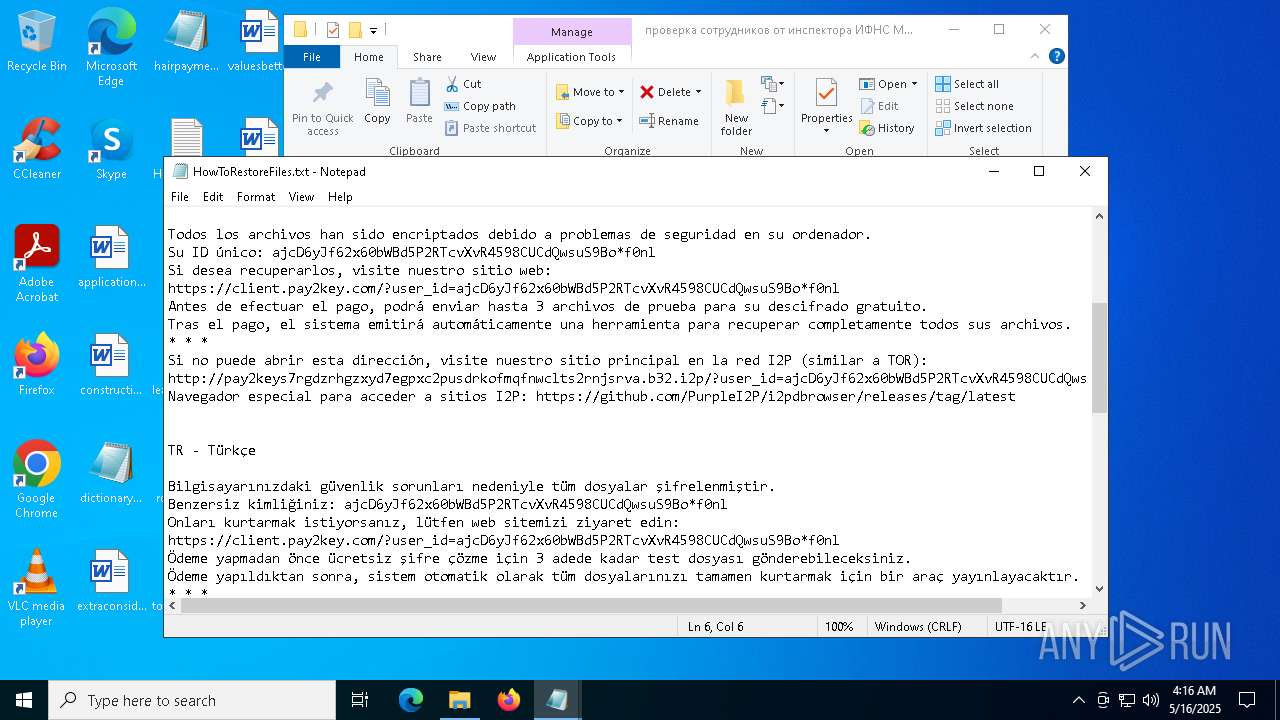1280x720 pixels.
Task: Click Copy path in Clipboard group
Action: [480, 106]
